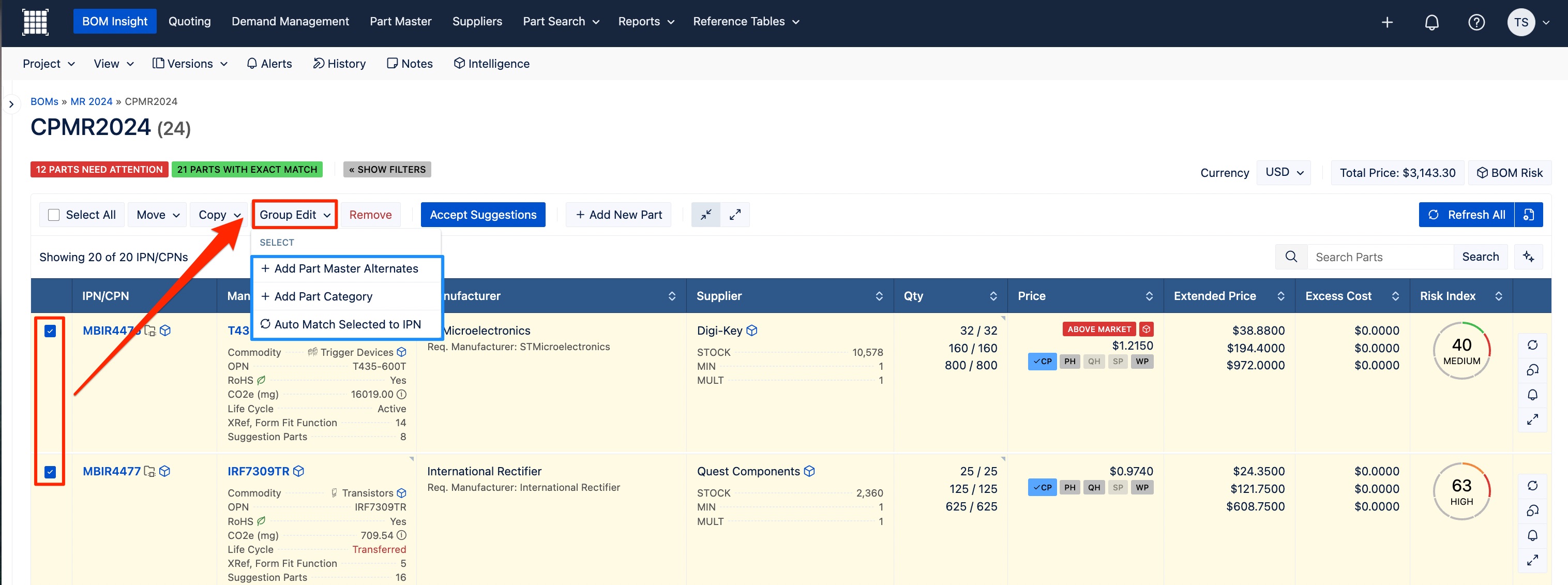The height and width of the screenshot is (585, 1568).
Task: Click the Above Market red cube icon
Action: pyautogui.click(x=1146, y=329)
